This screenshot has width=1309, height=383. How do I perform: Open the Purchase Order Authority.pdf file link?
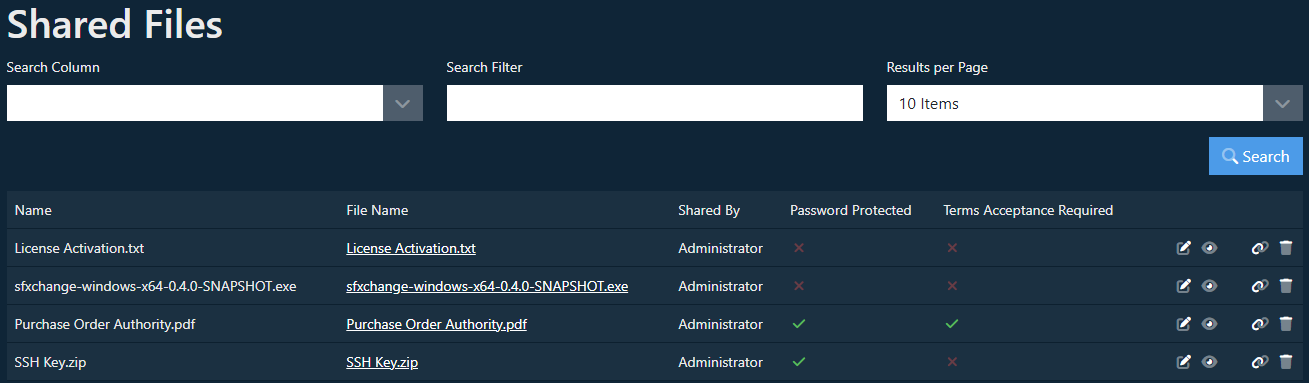click(436, 324)
